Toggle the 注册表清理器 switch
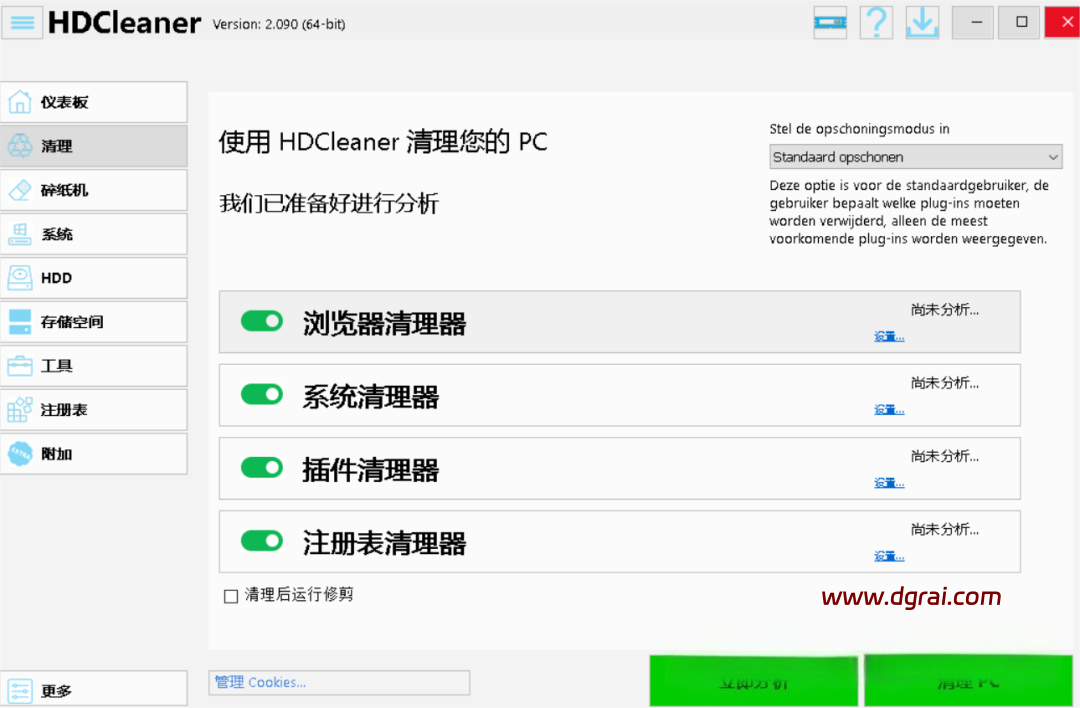This screenshot has height=708, width=1080. tap(262, 541)
